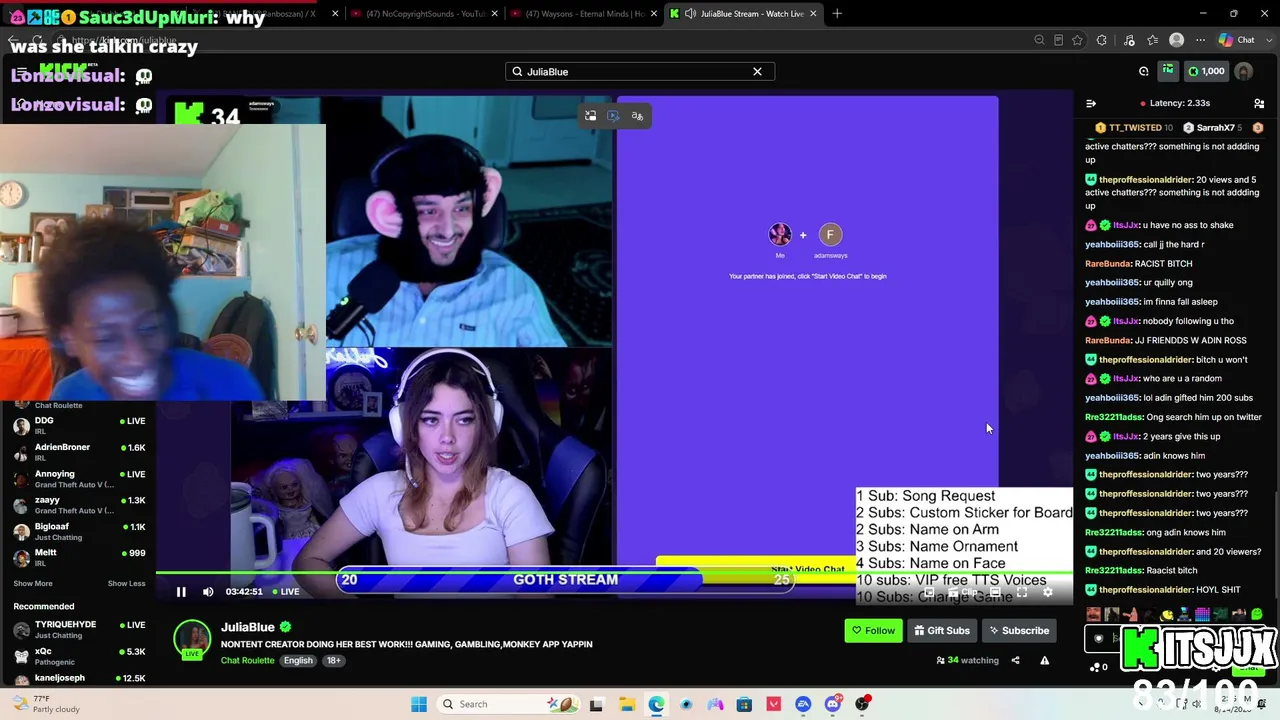Add page to favorites star
Viewport: 1280px width, 720px height.
coord(1077,40)
